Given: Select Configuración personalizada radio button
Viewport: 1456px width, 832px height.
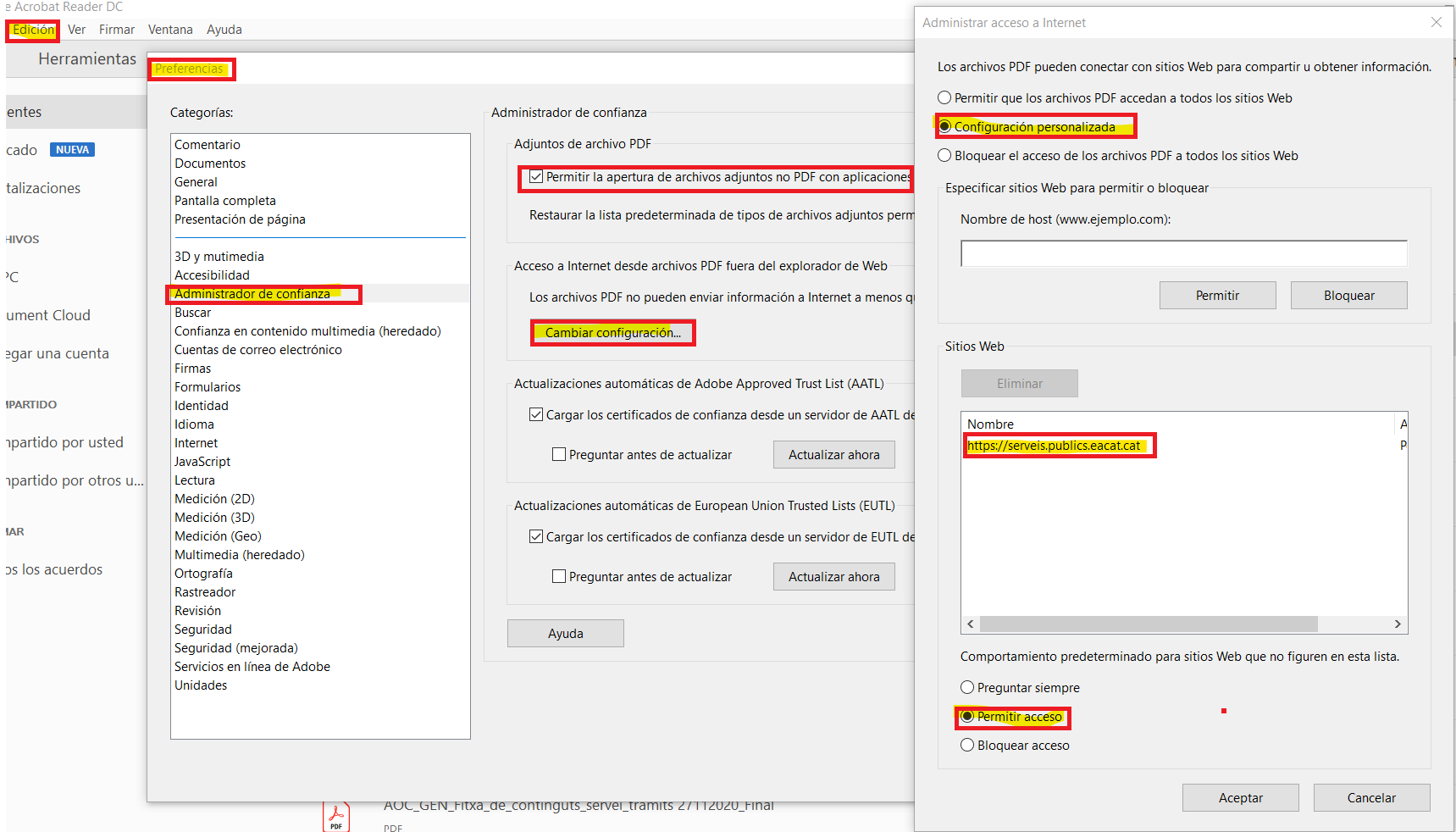Looking at the screenshot, I should (945, 127).
